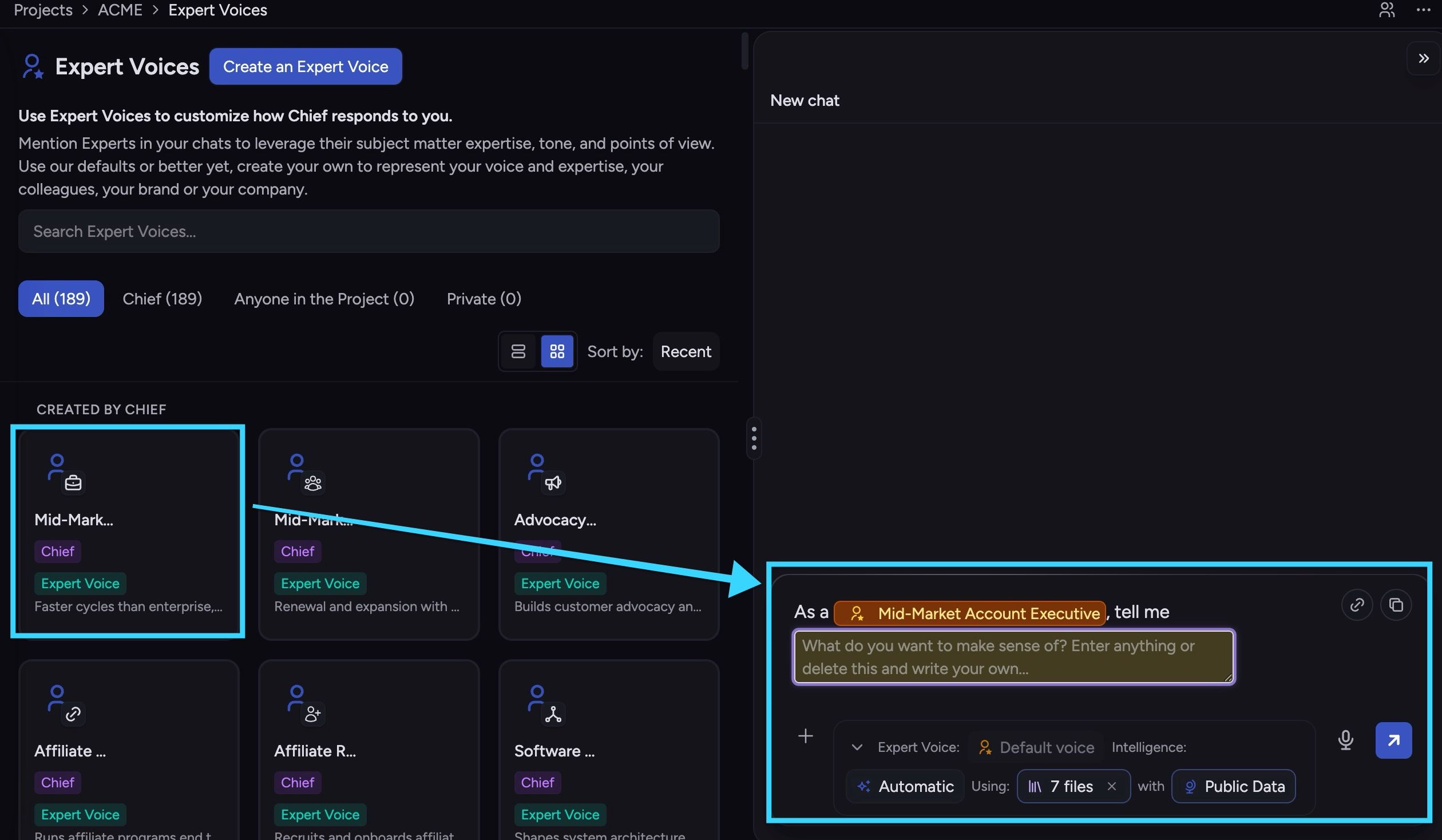Remove the 7 files selection

pos(1112,786)
